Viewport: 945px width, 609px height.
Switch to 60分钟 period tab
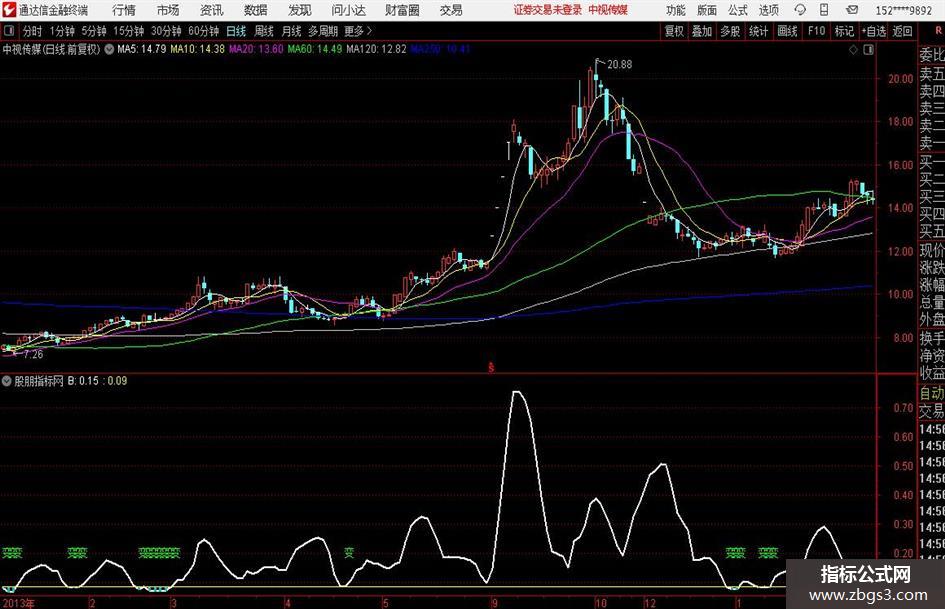pos(203,31)
